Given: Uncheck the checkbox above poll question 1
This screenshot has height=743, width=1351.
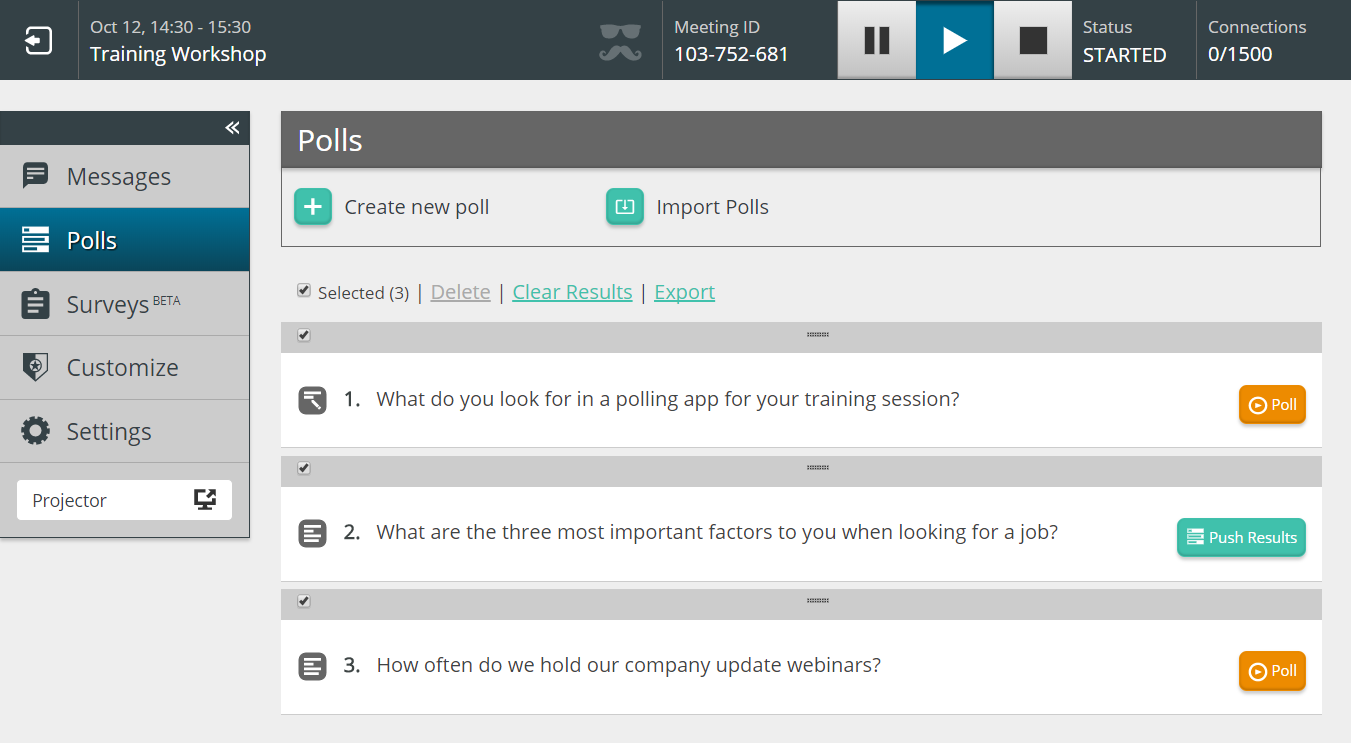Looking at the screenshot, I should click(304, 336).
